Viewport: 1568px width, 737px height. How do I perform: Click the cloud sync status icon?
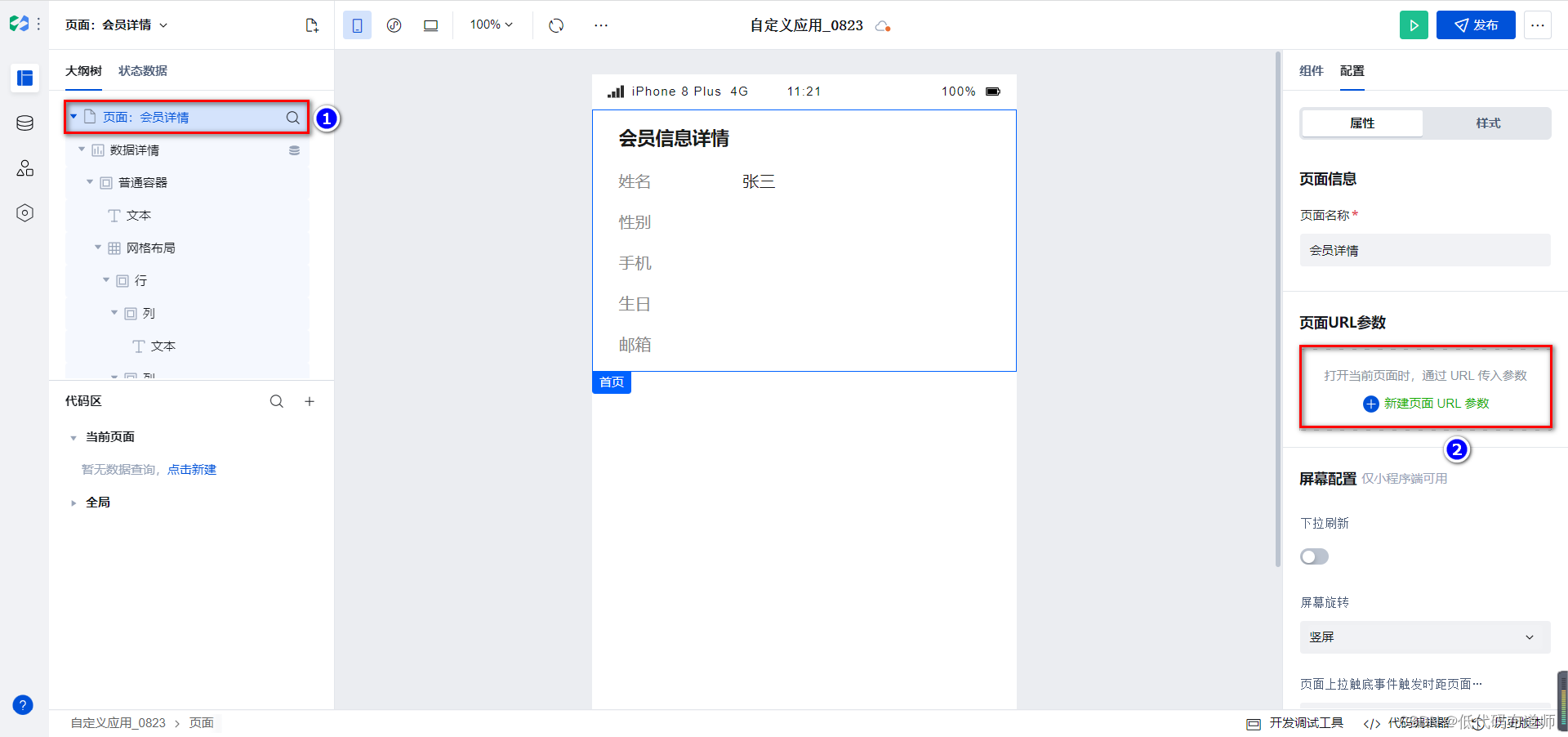pos(882,26)
